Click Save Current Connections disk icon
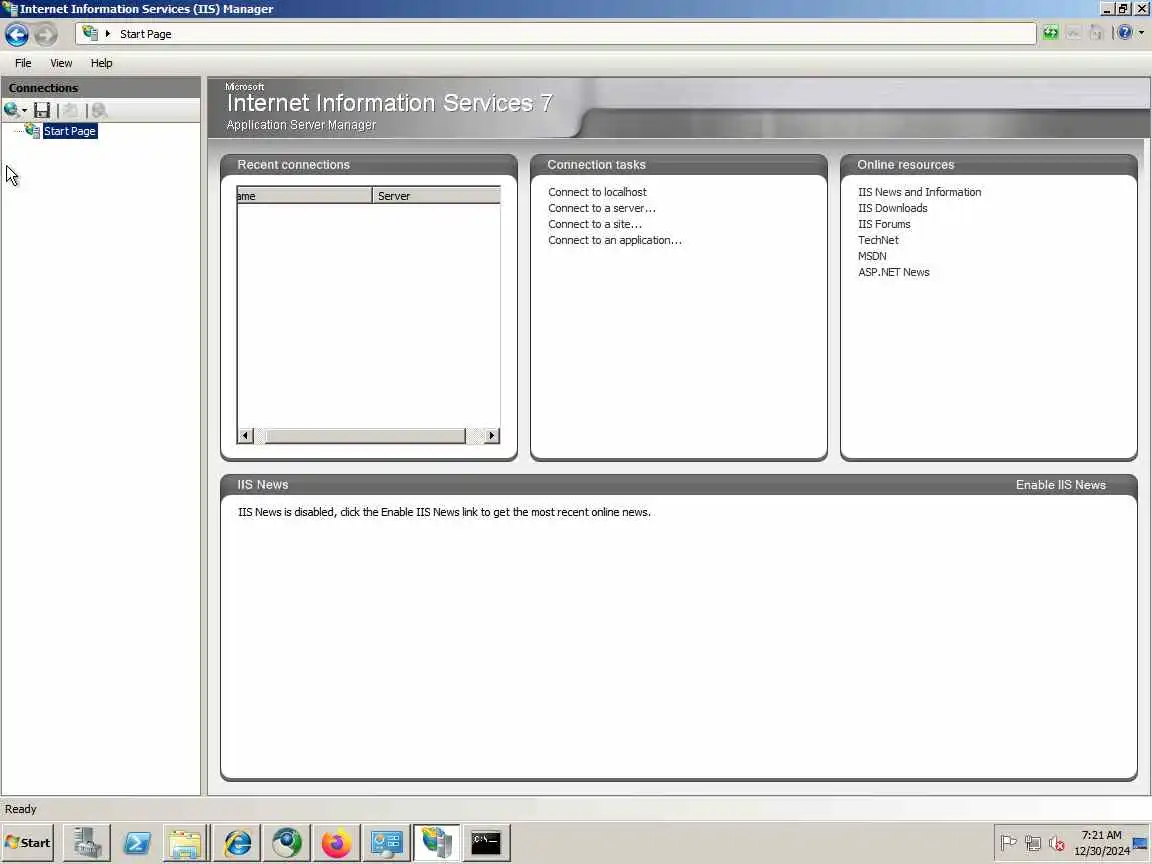1152x864 pixels. [42, 110]
